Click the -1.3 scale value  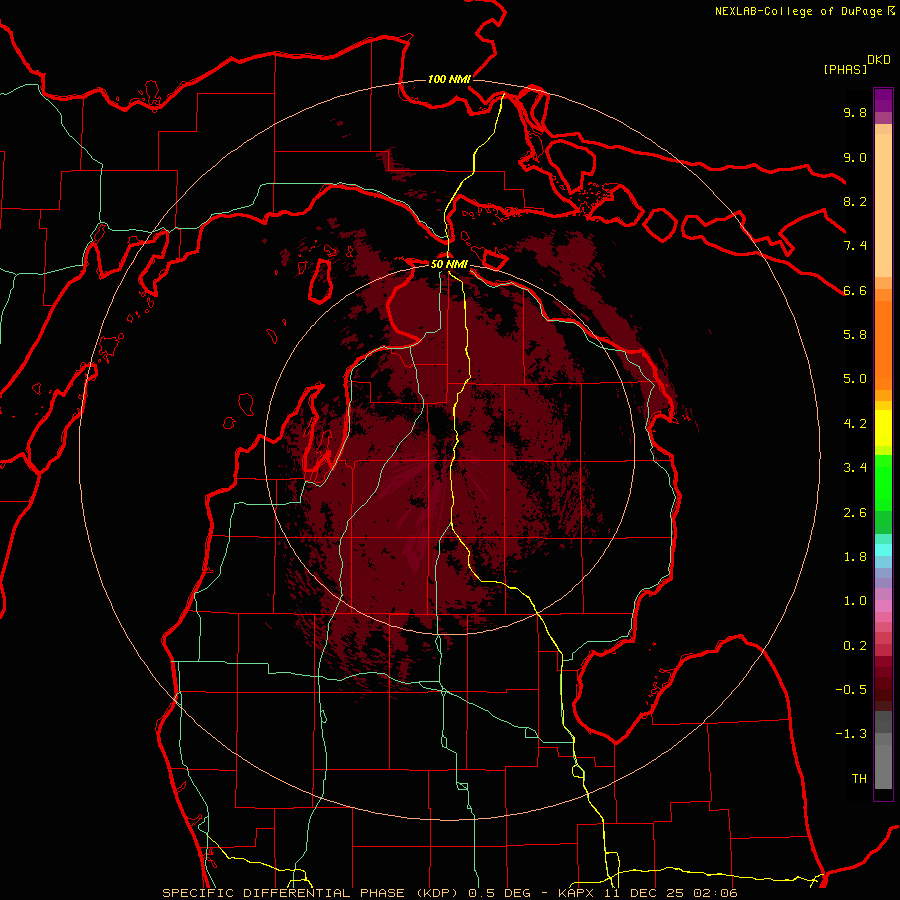(851, 734)
